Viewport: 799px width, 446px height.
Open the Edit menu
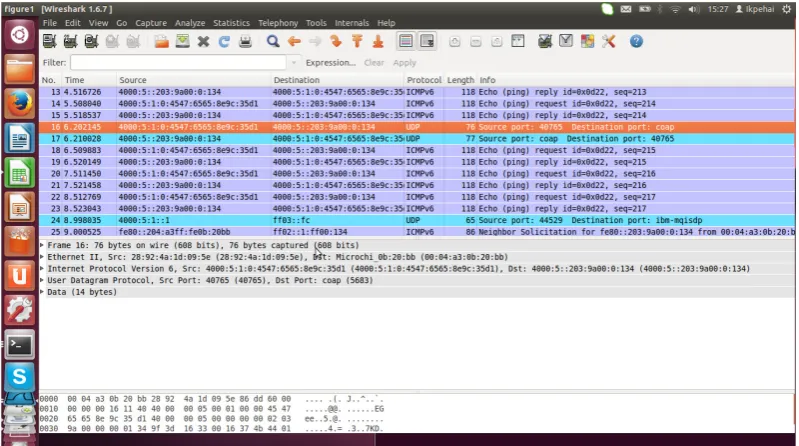click(x=72, y=23)
